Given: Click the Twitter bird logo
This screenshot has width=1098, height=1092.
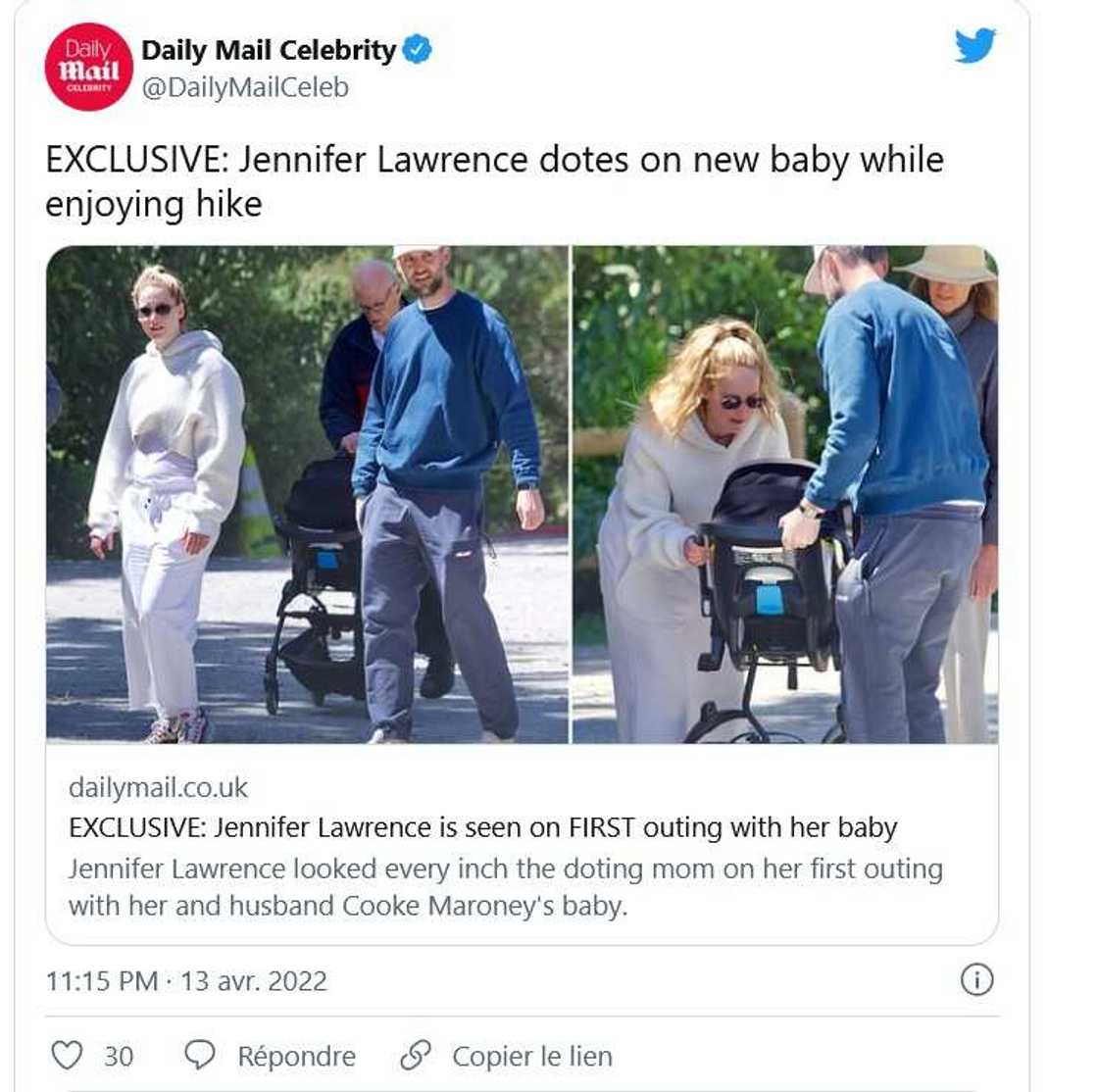Looking at the screenshot, I should (x=975, y=45).
